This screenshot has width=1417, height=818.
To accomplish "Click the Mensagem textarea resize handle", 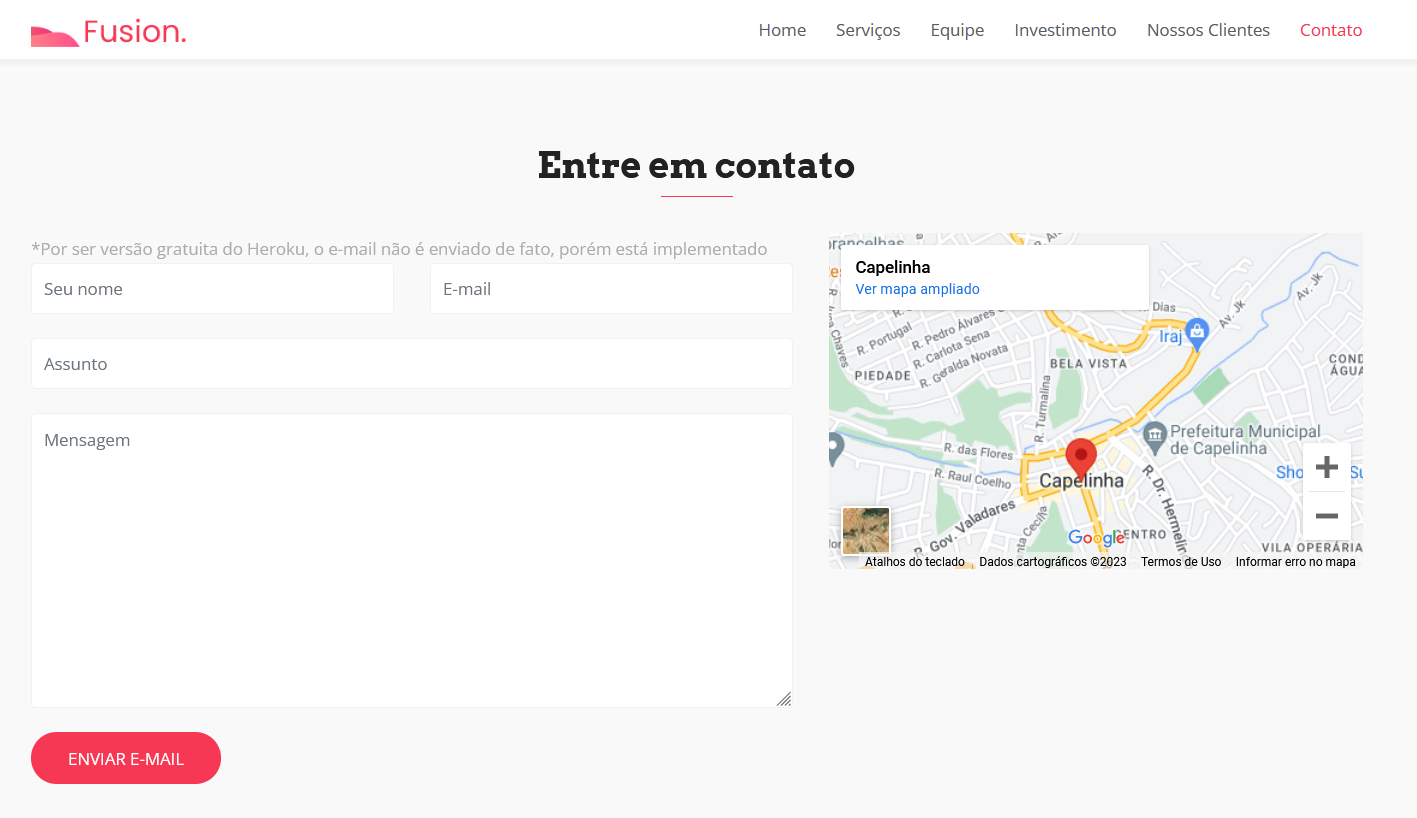I will pos(784,699).
